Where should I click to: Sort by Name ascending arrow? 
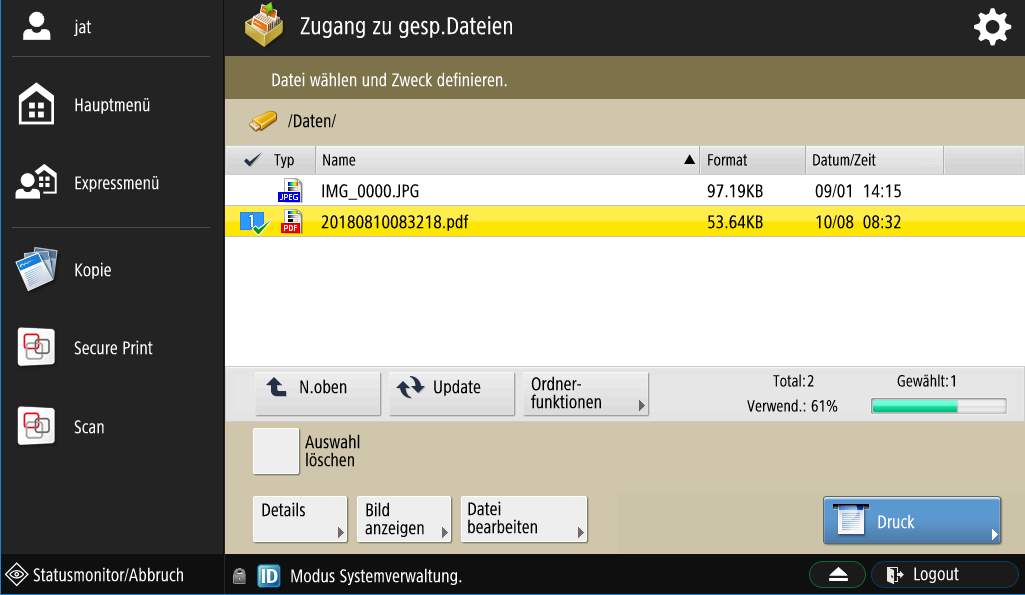pos(689,160)
